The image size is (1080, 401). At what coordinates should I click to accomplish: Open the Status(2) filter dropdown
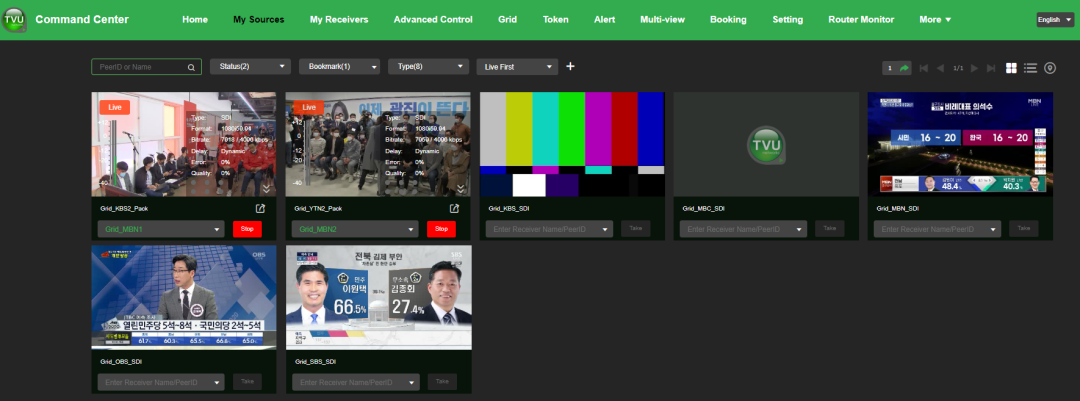[x=250, y=67]
